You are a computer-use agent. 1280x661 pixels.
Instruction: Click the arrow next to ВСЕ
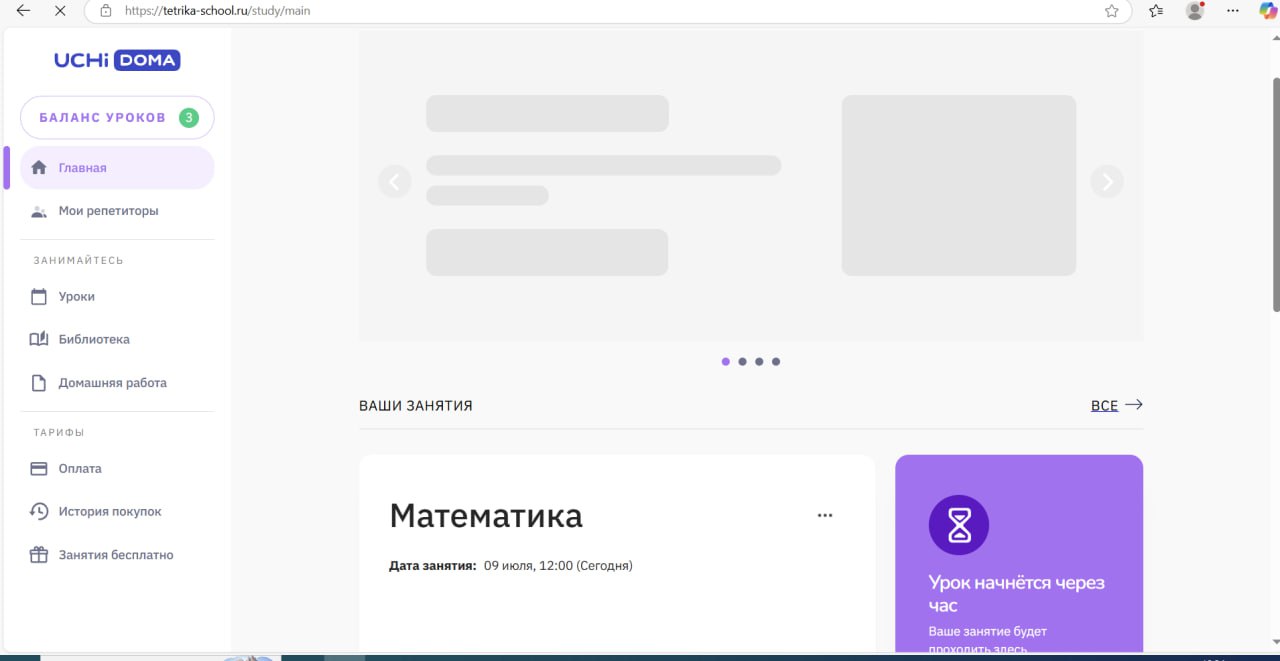(x=1134, y=405)
